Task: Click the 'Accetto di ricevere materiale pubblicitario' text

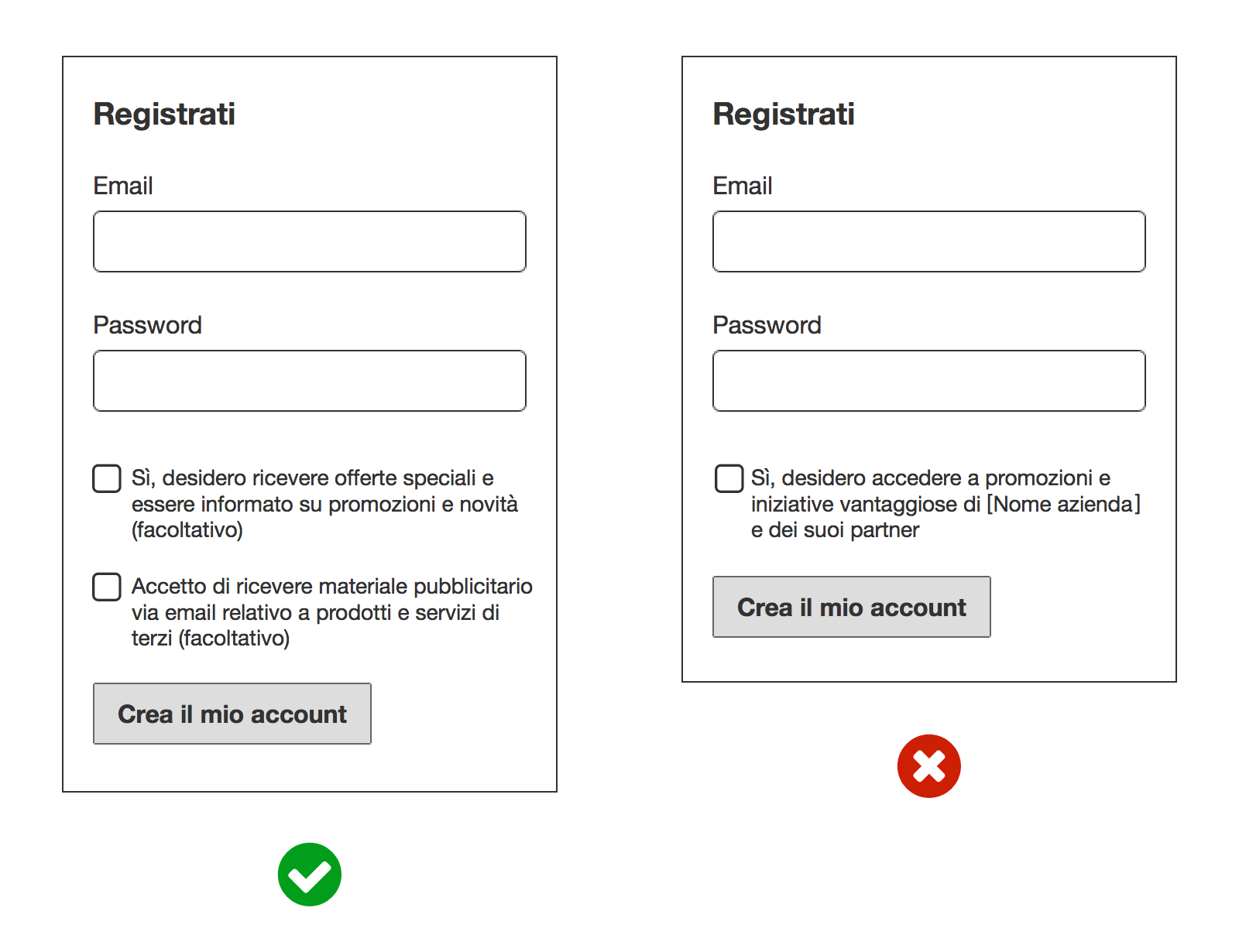Action: pos(331,587)
